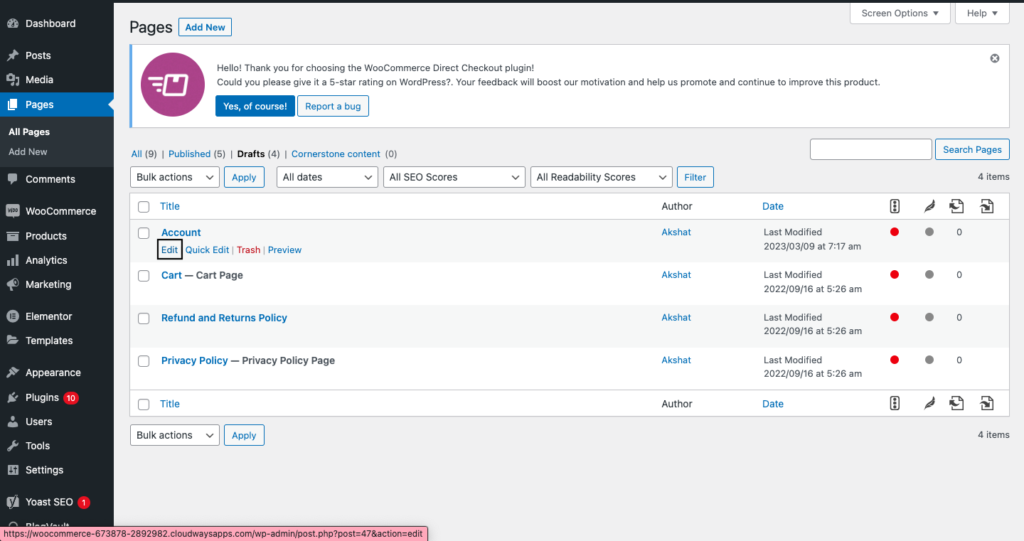Toggle select-all checkbox in the table footer
This screenshot has width=1024, height=541.
click(144, 404)
